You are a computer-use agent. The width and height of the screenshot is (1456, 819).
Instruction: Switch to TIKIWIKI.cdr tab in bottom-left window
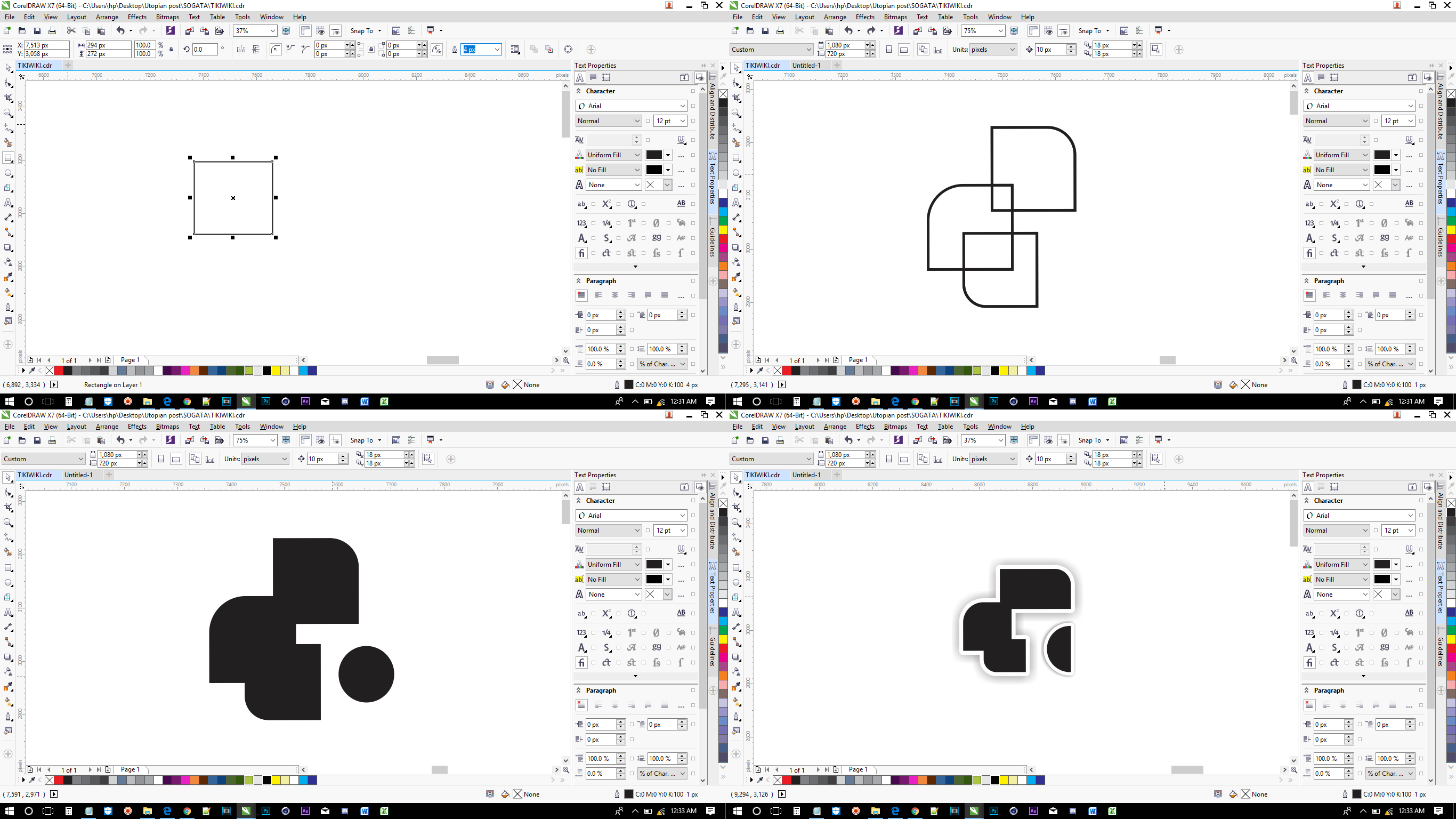pyautogui.click(x=35, y=475)
